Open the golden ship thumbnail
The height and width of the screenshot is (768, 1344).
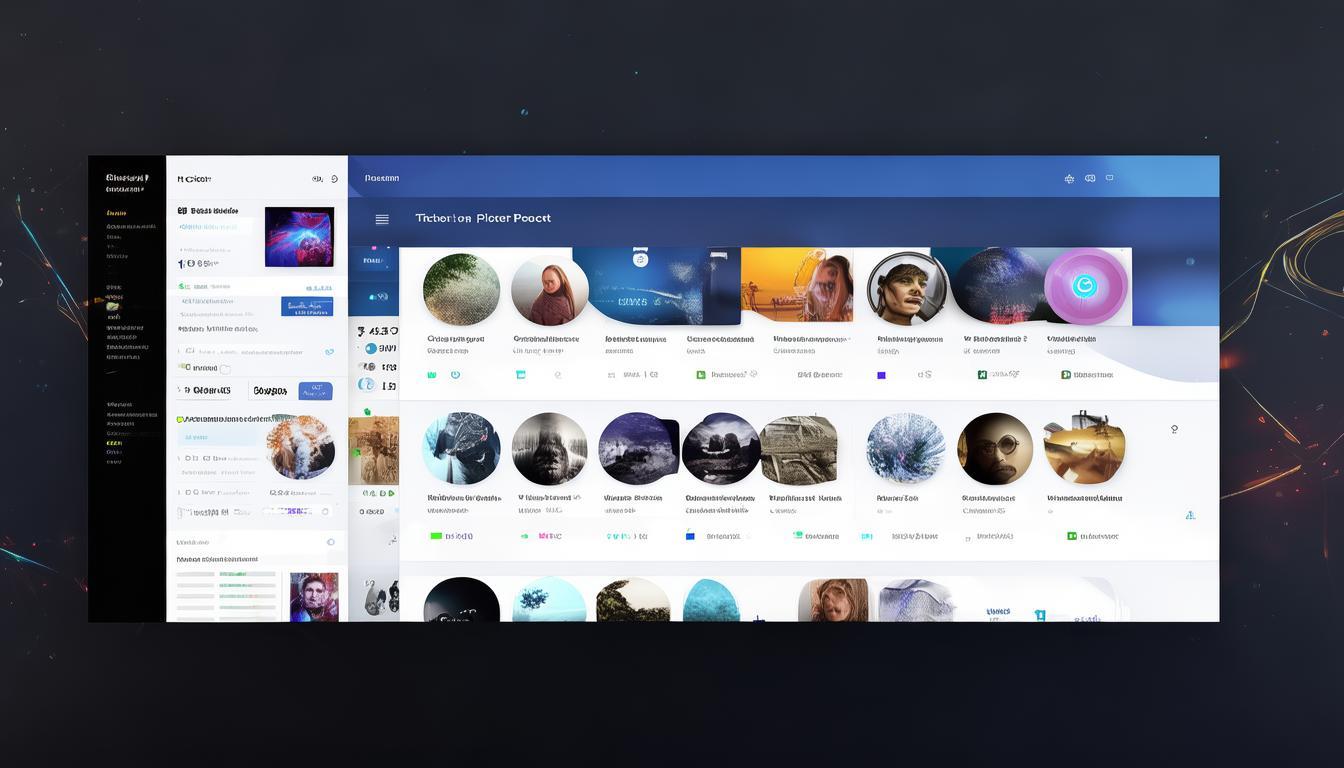point(1084,447)
